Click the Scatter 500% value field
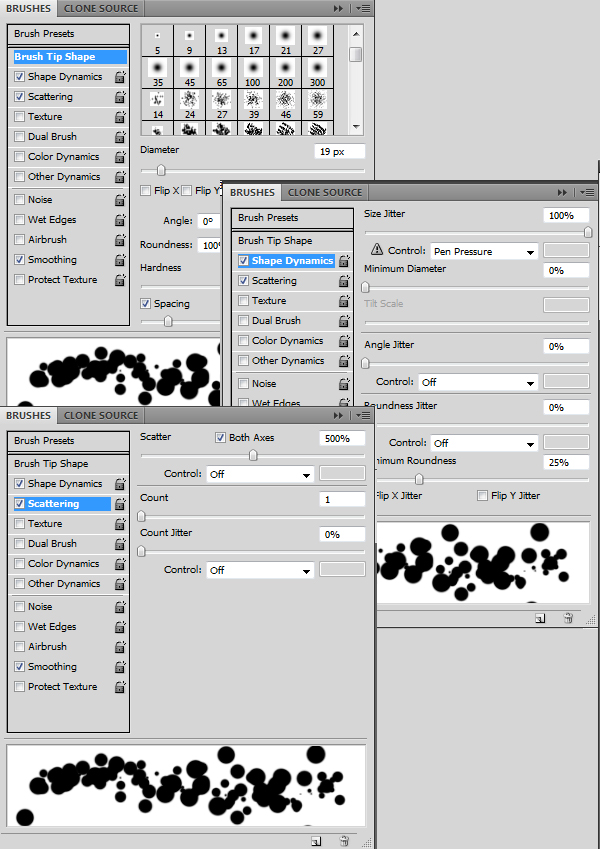 coord(342,439)
